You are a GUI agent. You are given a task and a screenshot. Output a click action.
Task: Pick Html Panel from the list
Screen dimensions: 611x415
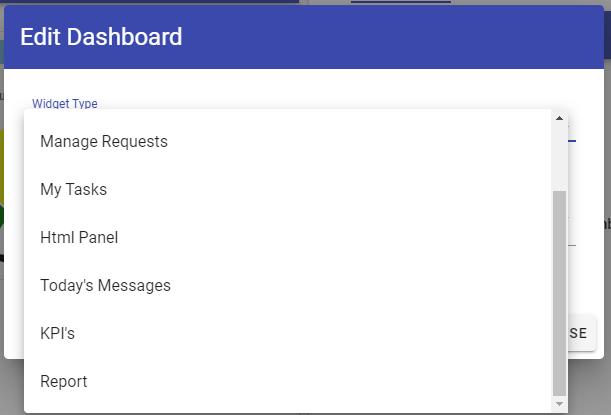point(80,238)
